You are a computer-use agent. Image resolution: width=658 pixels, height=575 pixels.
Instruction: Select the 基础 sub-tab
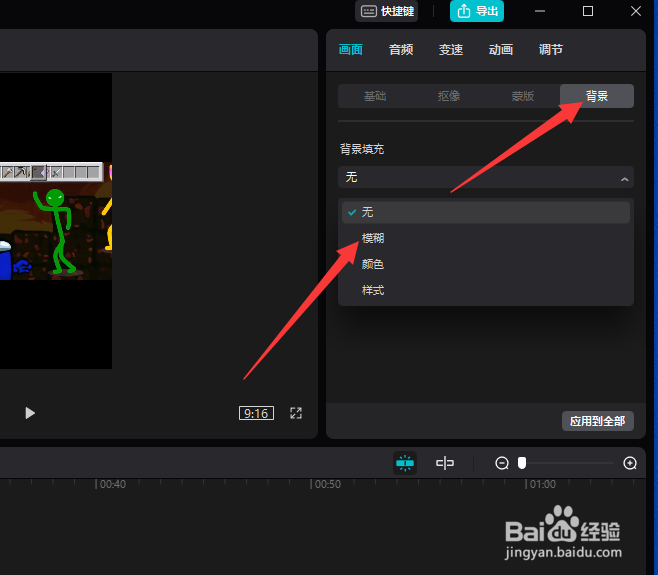pos(375,96)
